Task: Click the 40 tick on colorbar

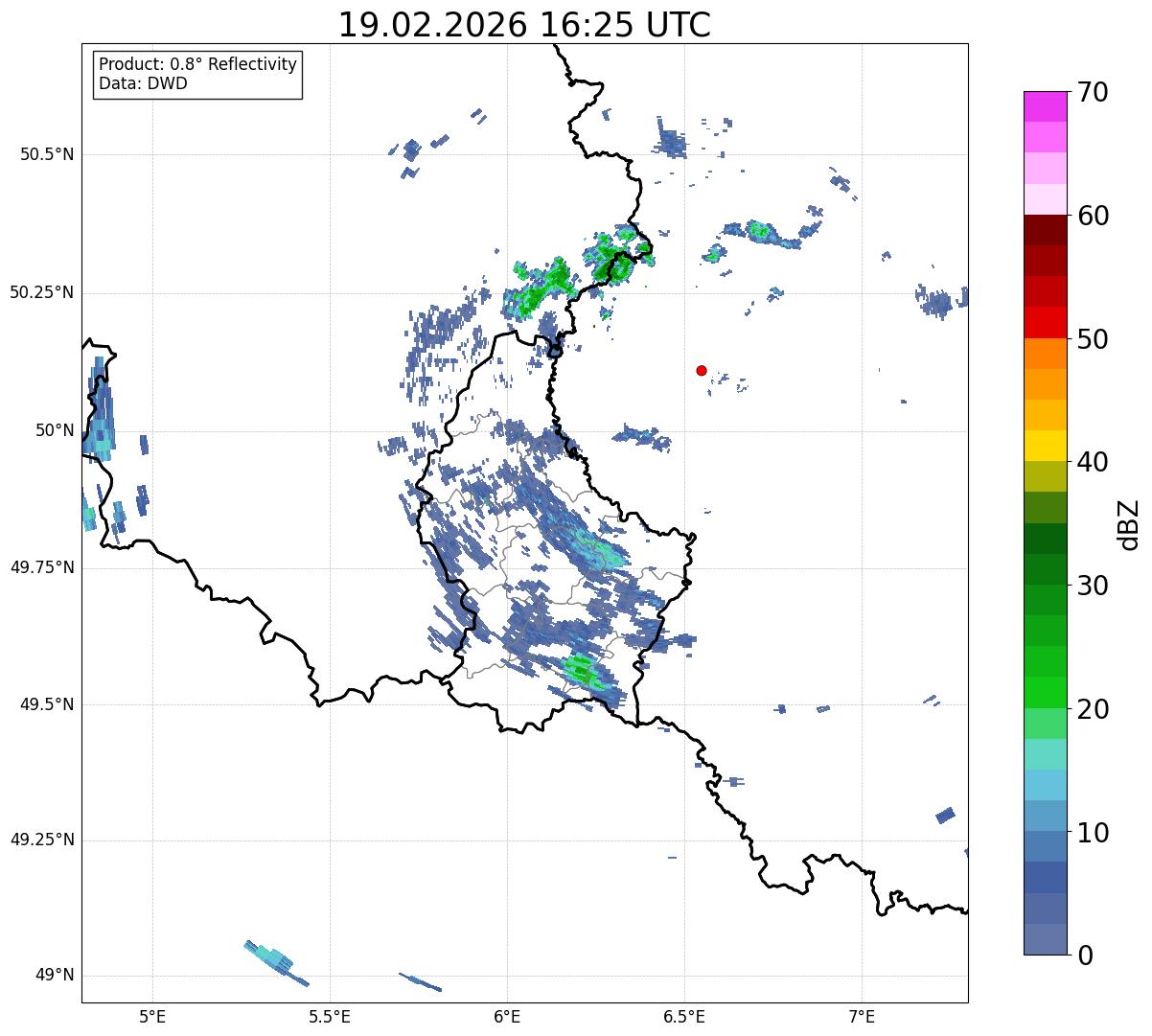Action: pos(1093,462)
